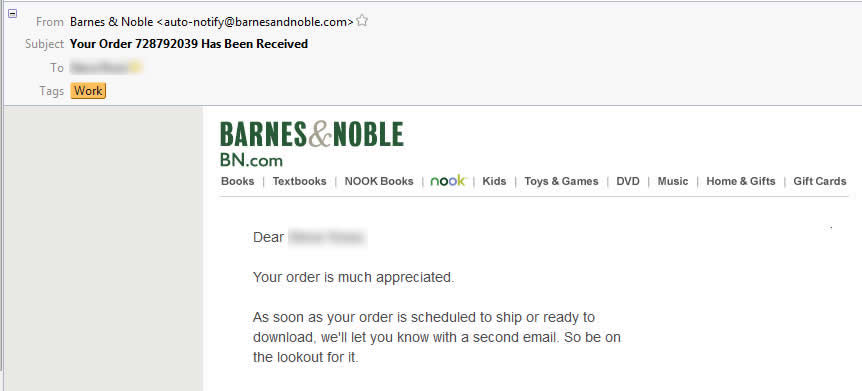Open the Music section
This screenshot has width=862, height=391.
pos(673,181)
